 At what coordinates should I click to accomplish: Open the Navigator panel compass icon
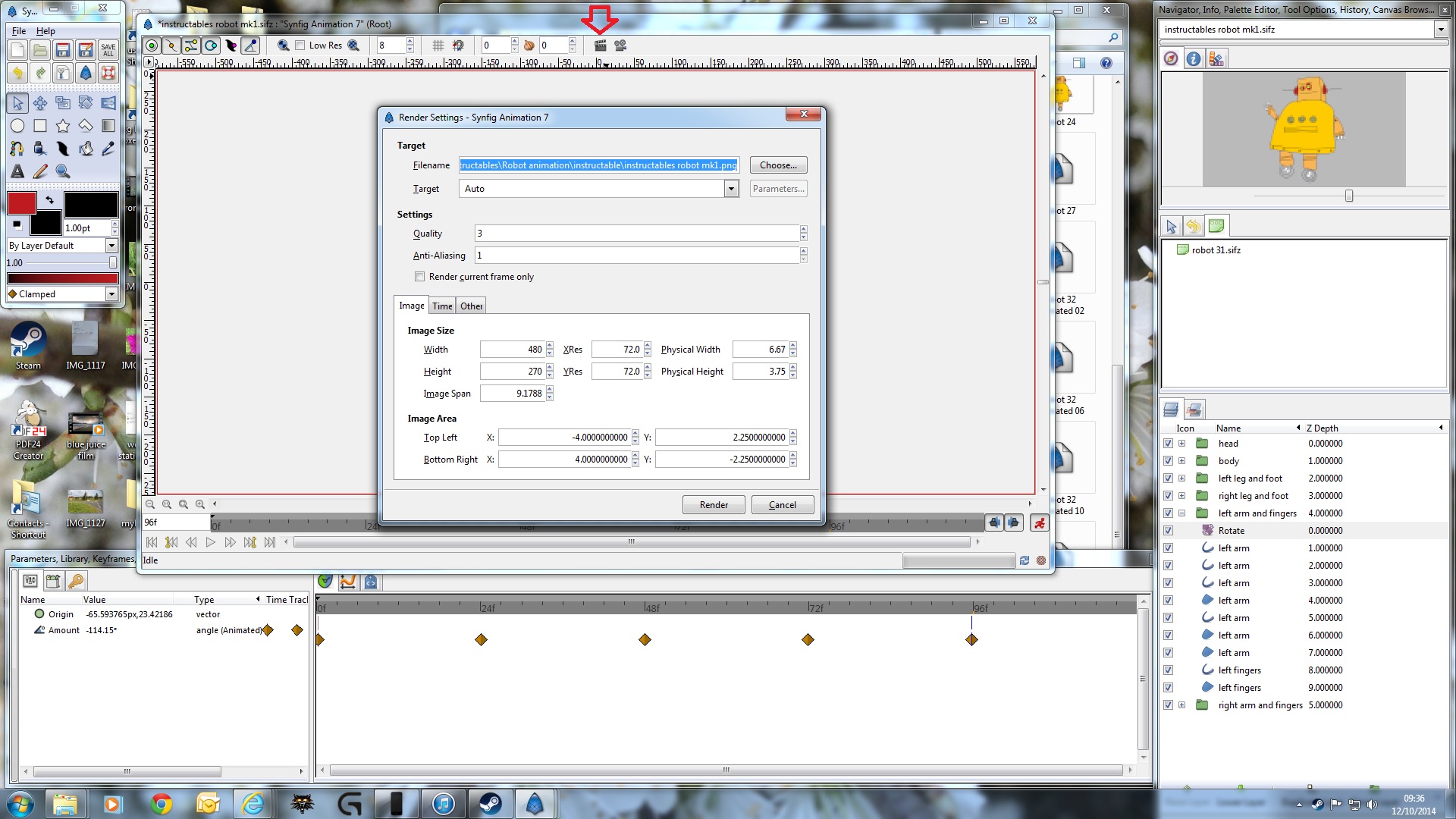pos(1172,58)
